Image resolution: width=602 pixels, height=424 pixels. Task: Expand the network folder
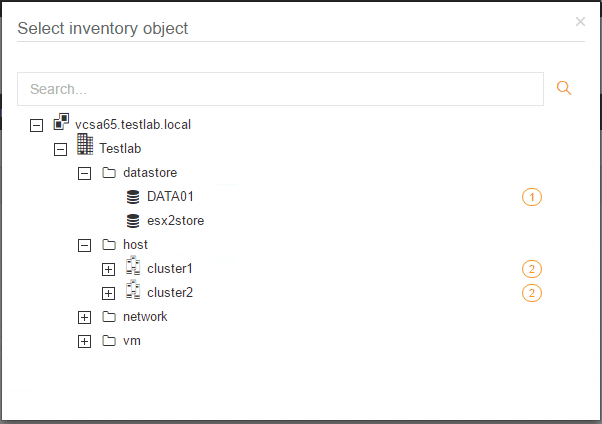click(x=85, y=317)
